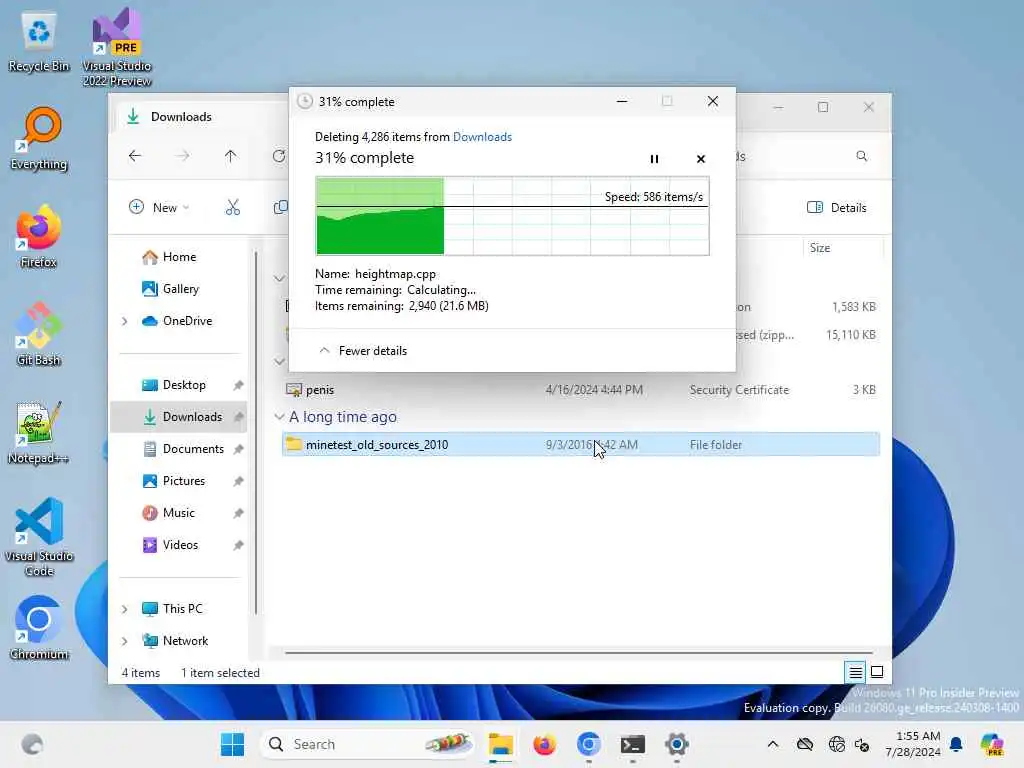Switch to large thumbnails view

[877, 671]
